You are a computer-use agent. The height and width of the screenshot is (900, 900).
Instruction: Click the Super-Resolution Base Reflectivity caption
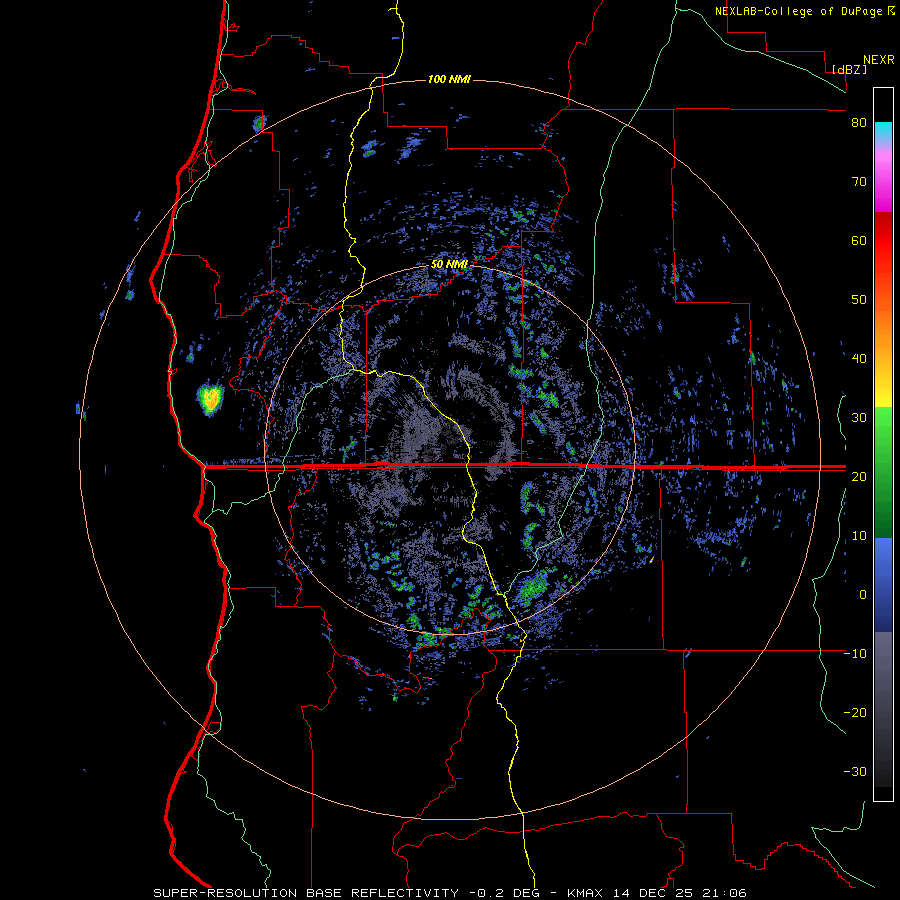pos(450,893)
